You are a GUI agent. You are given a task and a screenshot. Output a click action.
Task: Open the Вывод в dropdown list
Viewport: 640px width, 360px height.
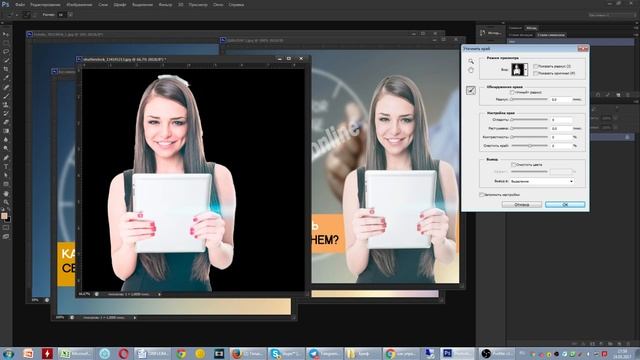[542, 181]
